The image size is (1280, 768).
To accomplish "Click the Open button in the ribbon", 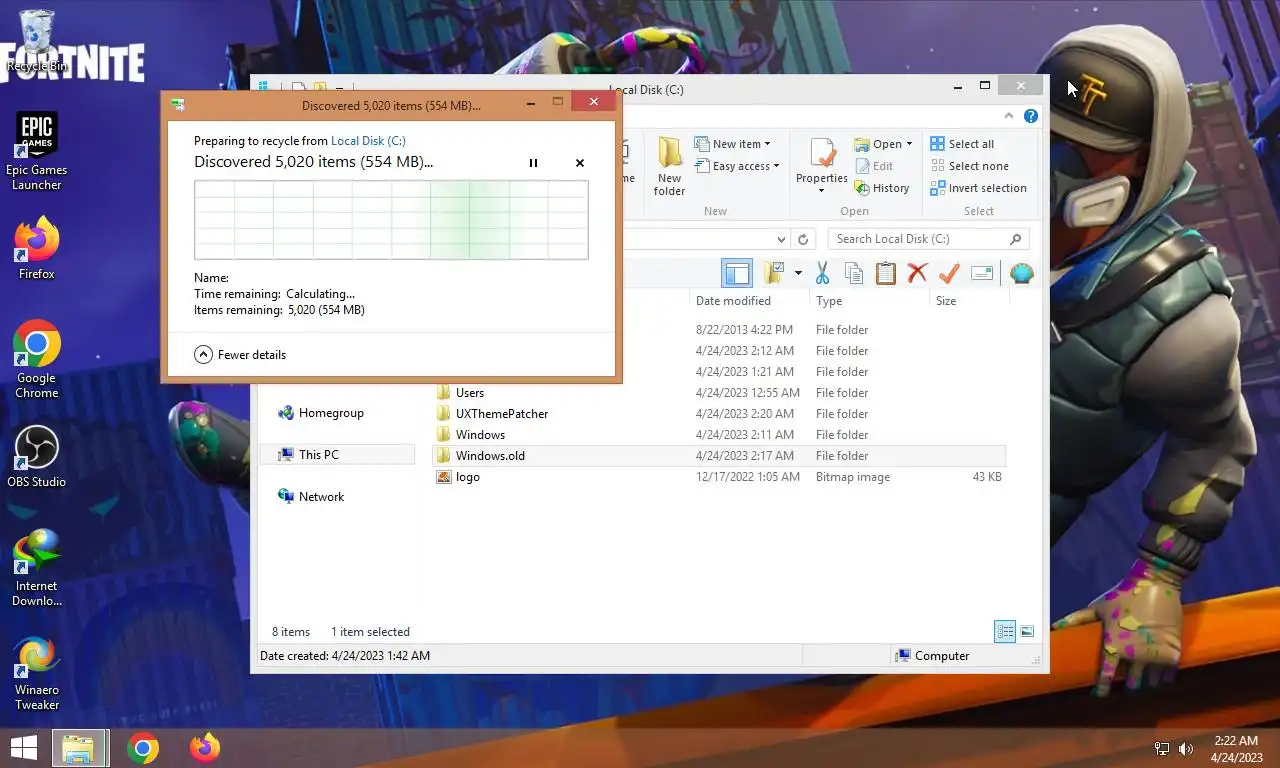I will (878, 144).
